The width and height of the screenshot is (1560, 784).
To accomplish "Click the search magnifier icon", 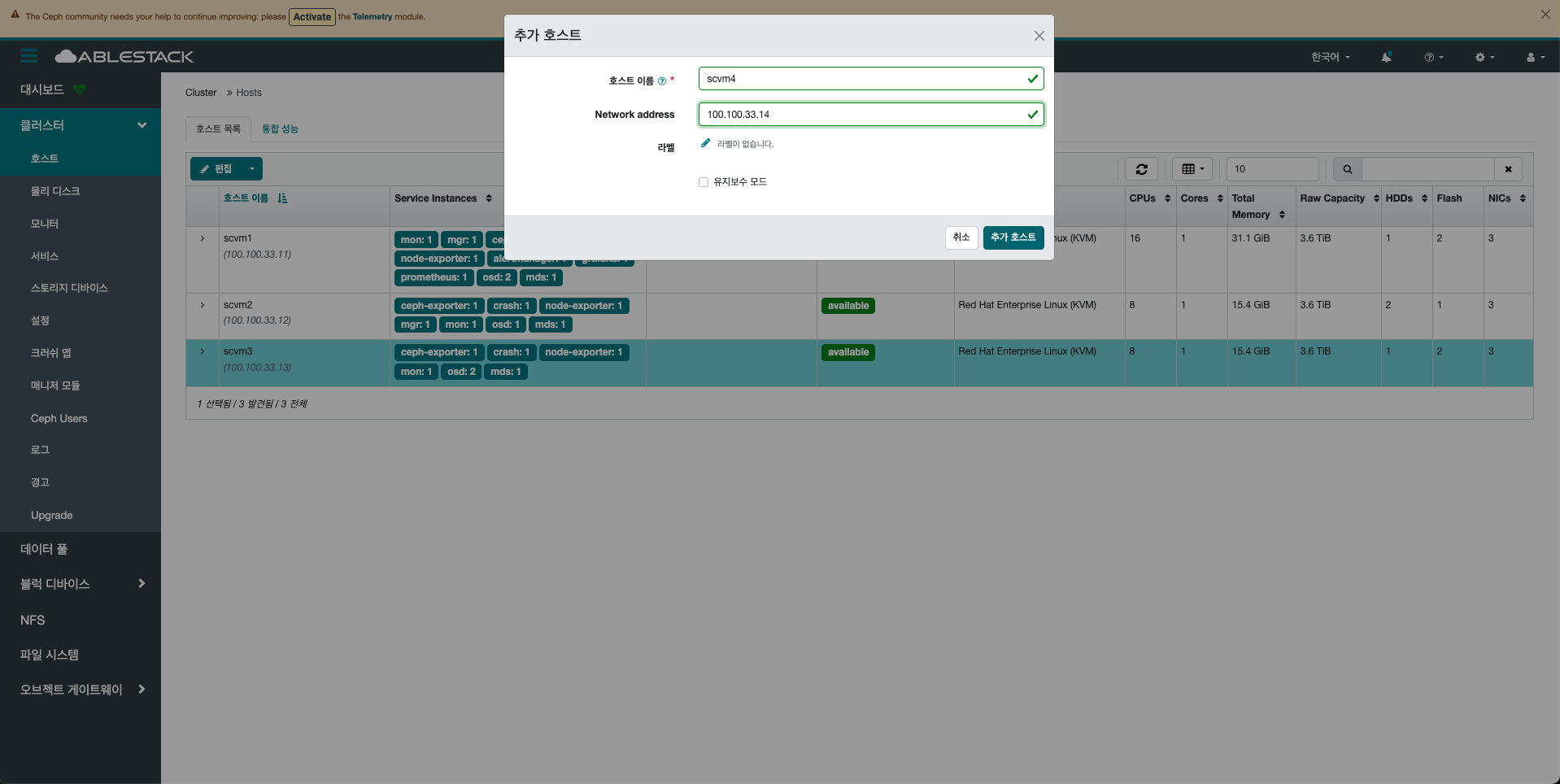I will tap(1347, 169).
